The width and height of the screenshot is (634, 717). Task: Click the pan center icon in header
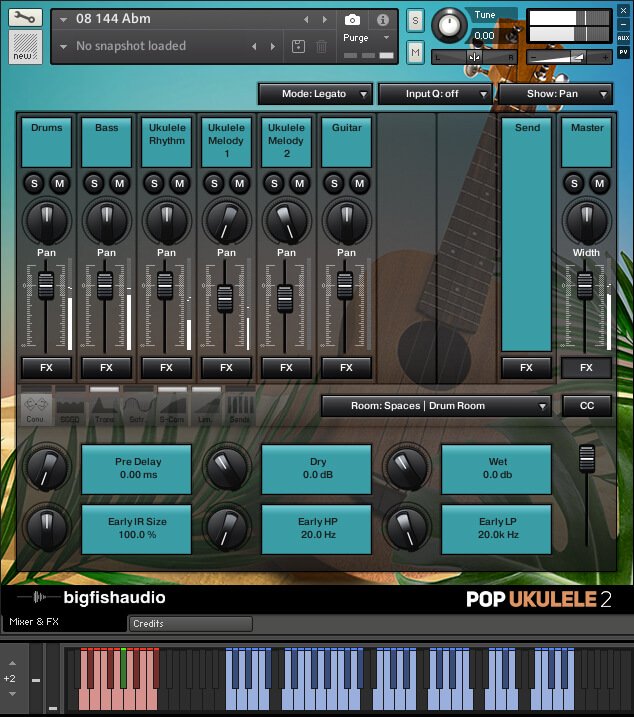474,57
